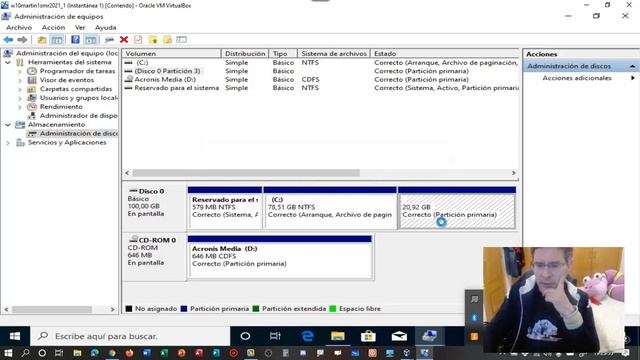Open Microsoft Store in VM taskbar
The image size is (640, 360).
point(368,336)
